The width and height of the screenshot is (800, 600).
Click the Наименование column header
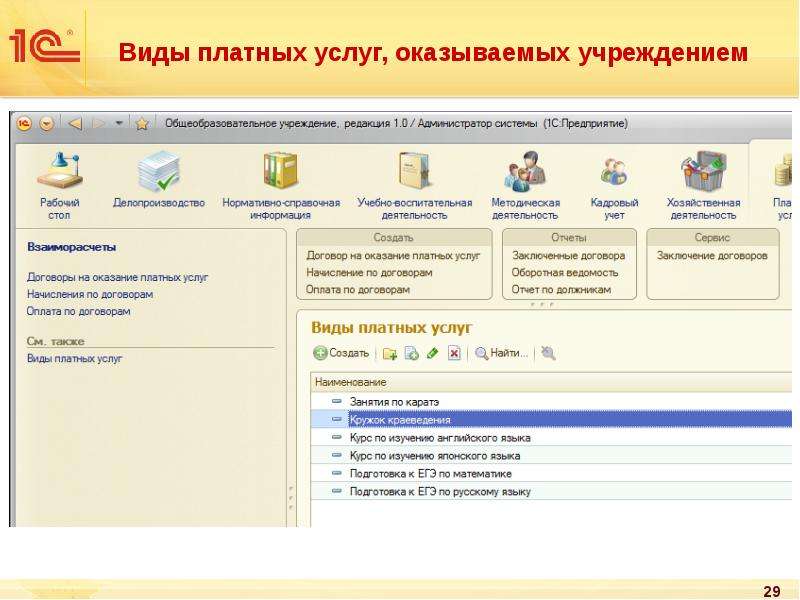pos(551,382)
